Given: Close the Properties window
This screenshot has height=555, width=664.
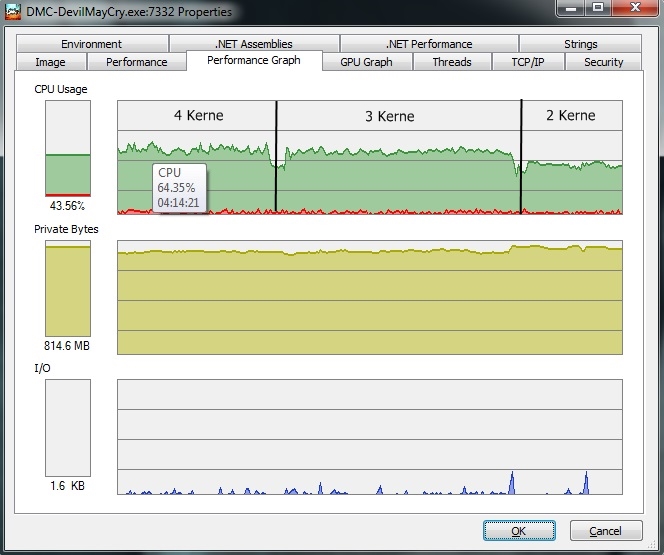Looking at the screenshot, I should pyautogui.click(x=635, y=8).
